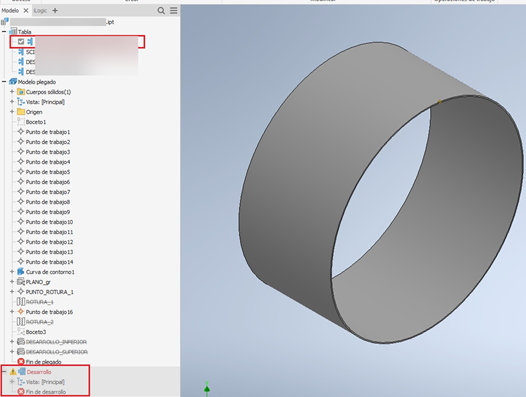Collapse the Tabla node

coord(4,32)
